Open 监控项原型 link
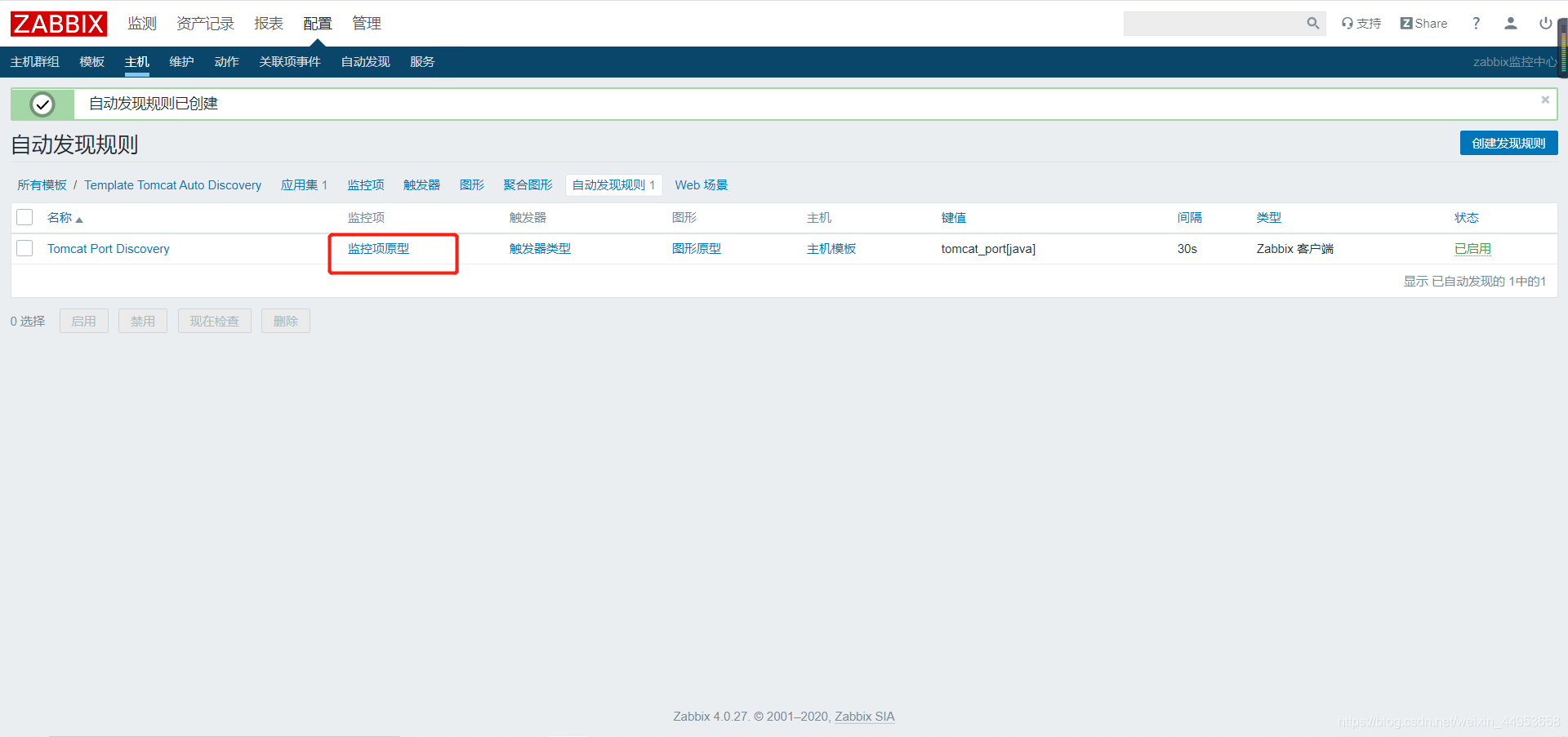This screenshot has height=737, width=1568. tap(378, 249)
